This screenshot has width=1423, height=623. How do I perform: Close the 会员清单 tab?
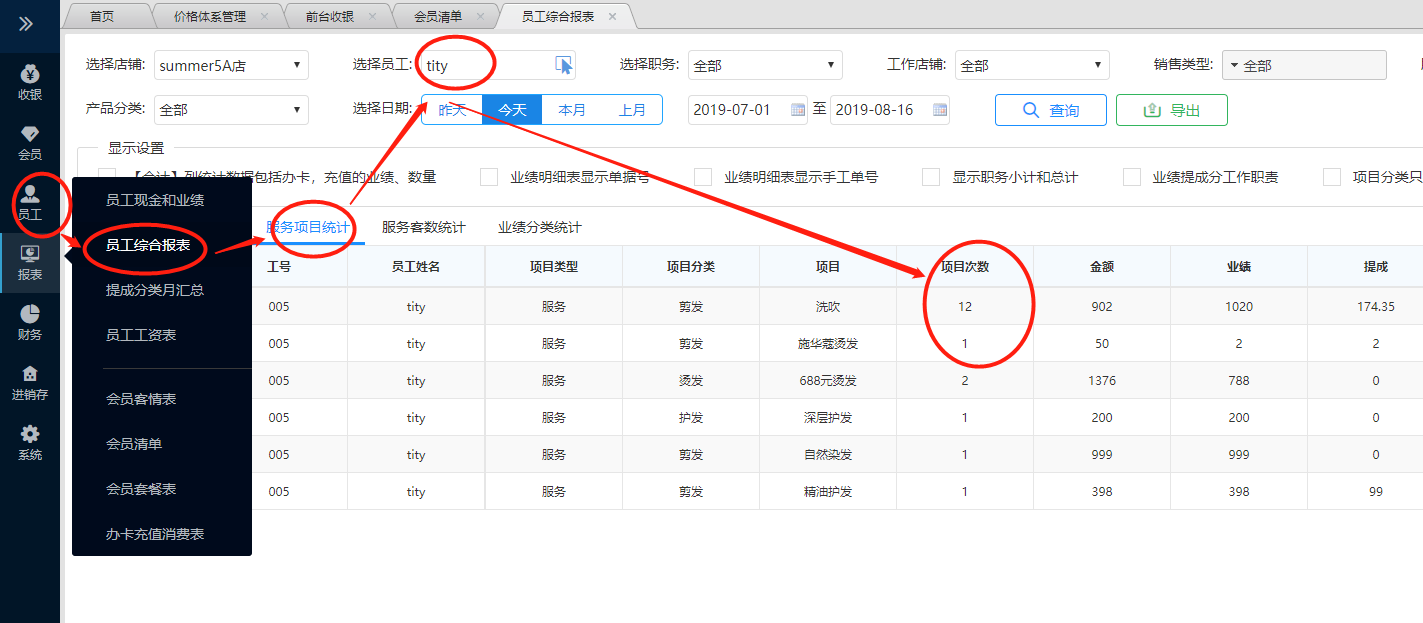coord(480,17)
